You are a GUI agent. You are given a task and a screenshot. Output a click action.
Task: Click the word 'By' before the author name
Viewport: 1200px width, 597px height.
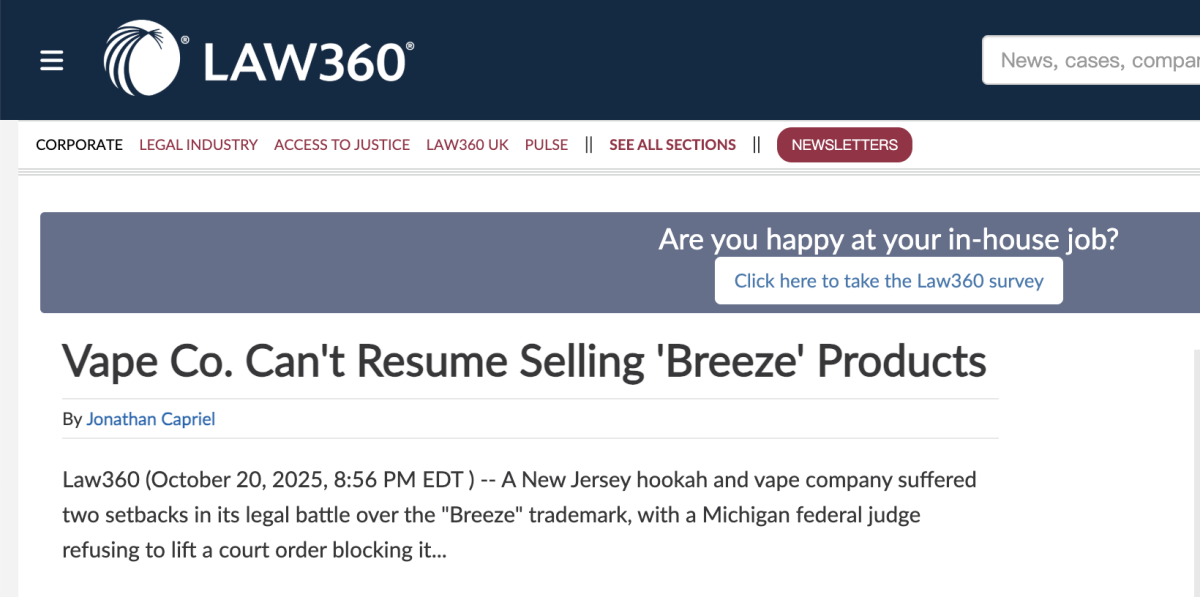(x=72, y=419)
